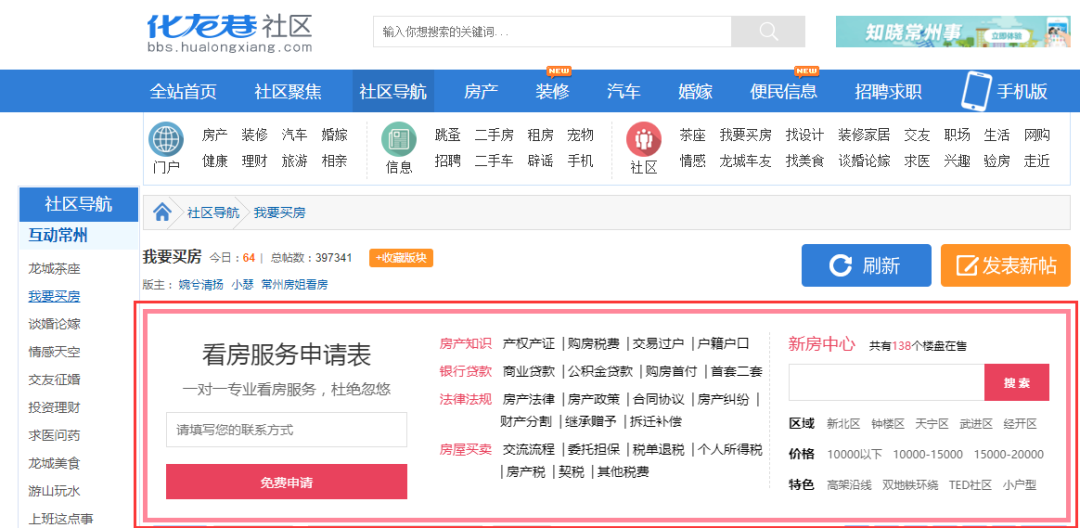Open 便民信息 in the navigation bar
1080x528 pixels.
point(783,92)
